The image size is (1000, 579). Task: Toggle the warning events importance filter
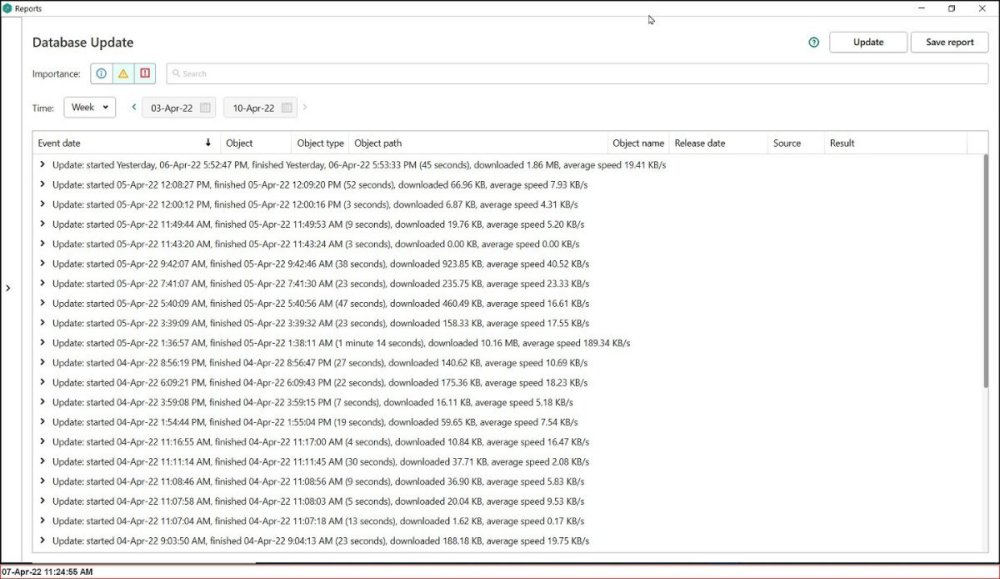[123, 73]
